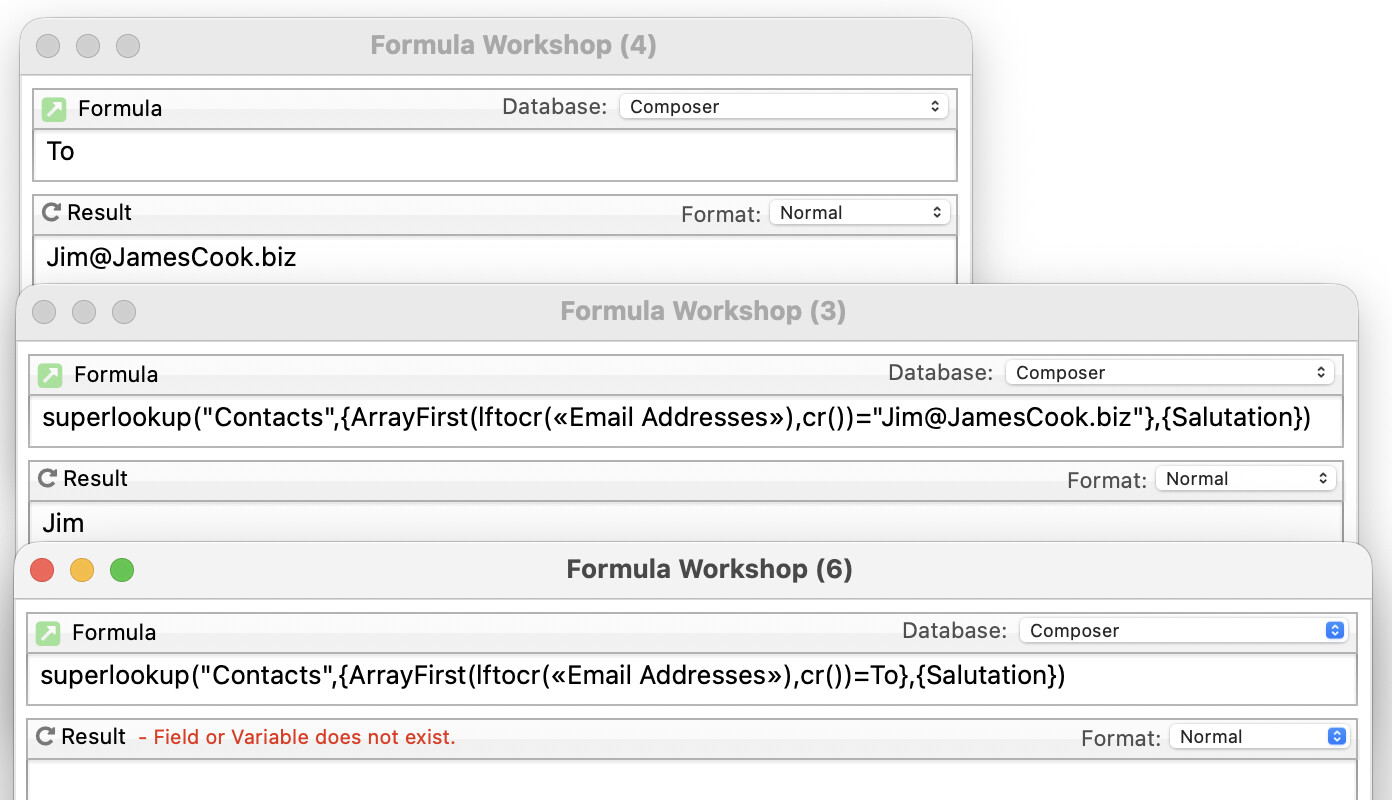
Task: Bring Formula Workshop (4) forward via its title bar
Action: 513,46
